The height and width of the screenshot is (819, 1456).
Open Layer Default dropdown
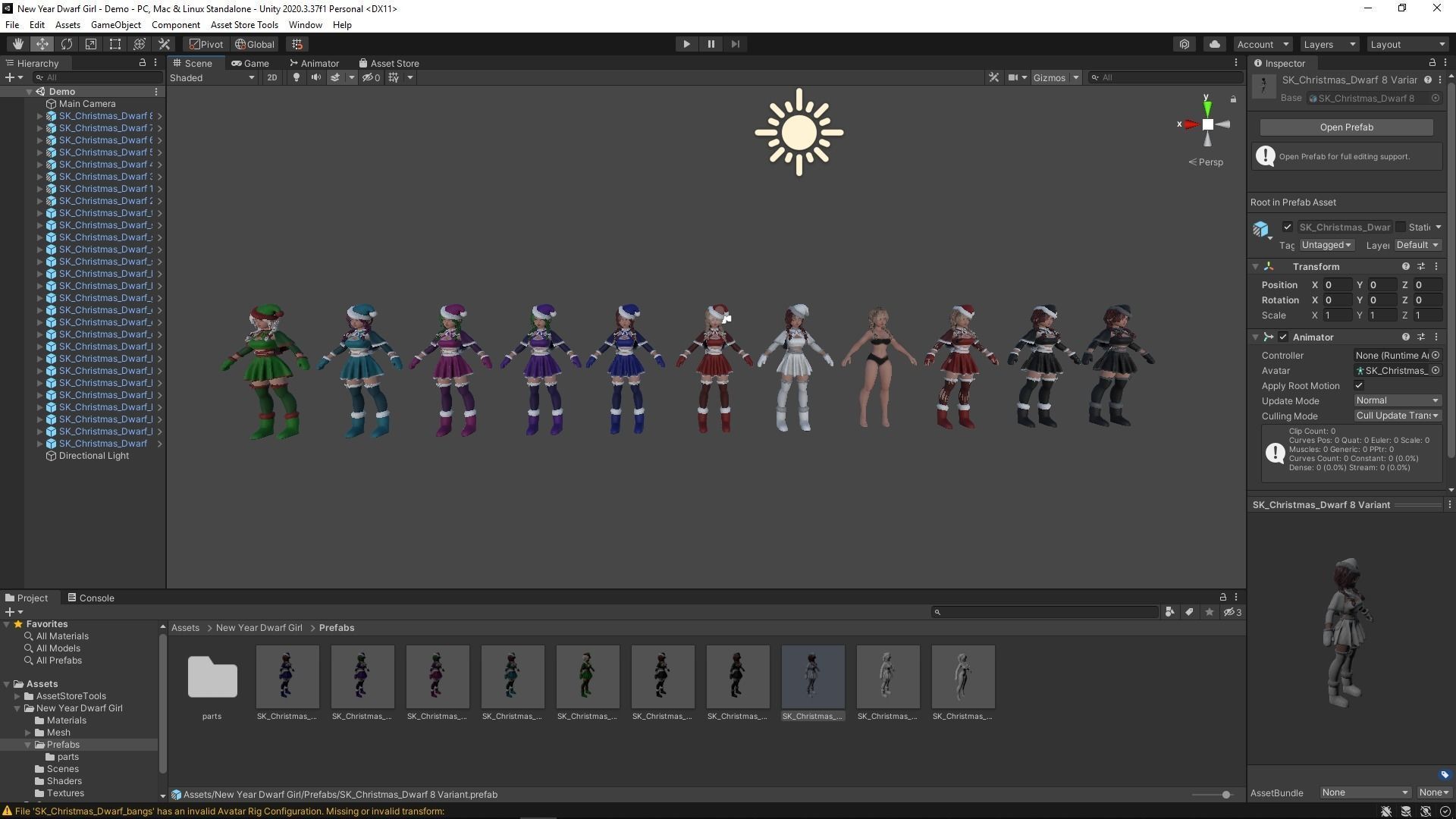point(1417,245)
